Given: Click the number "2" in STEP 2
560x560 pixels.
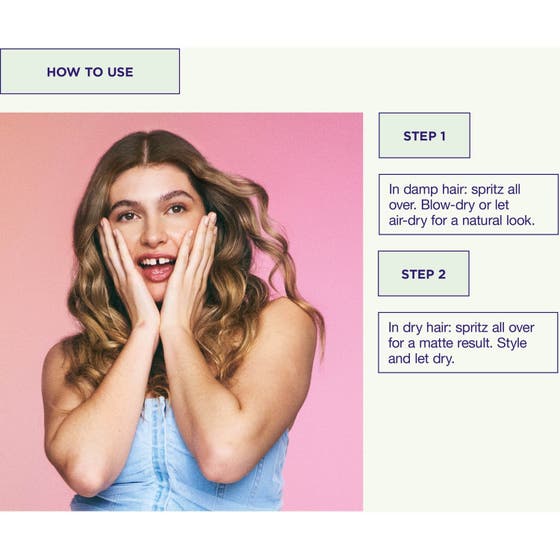Looking at the screenshot, I should pos(442,274).
